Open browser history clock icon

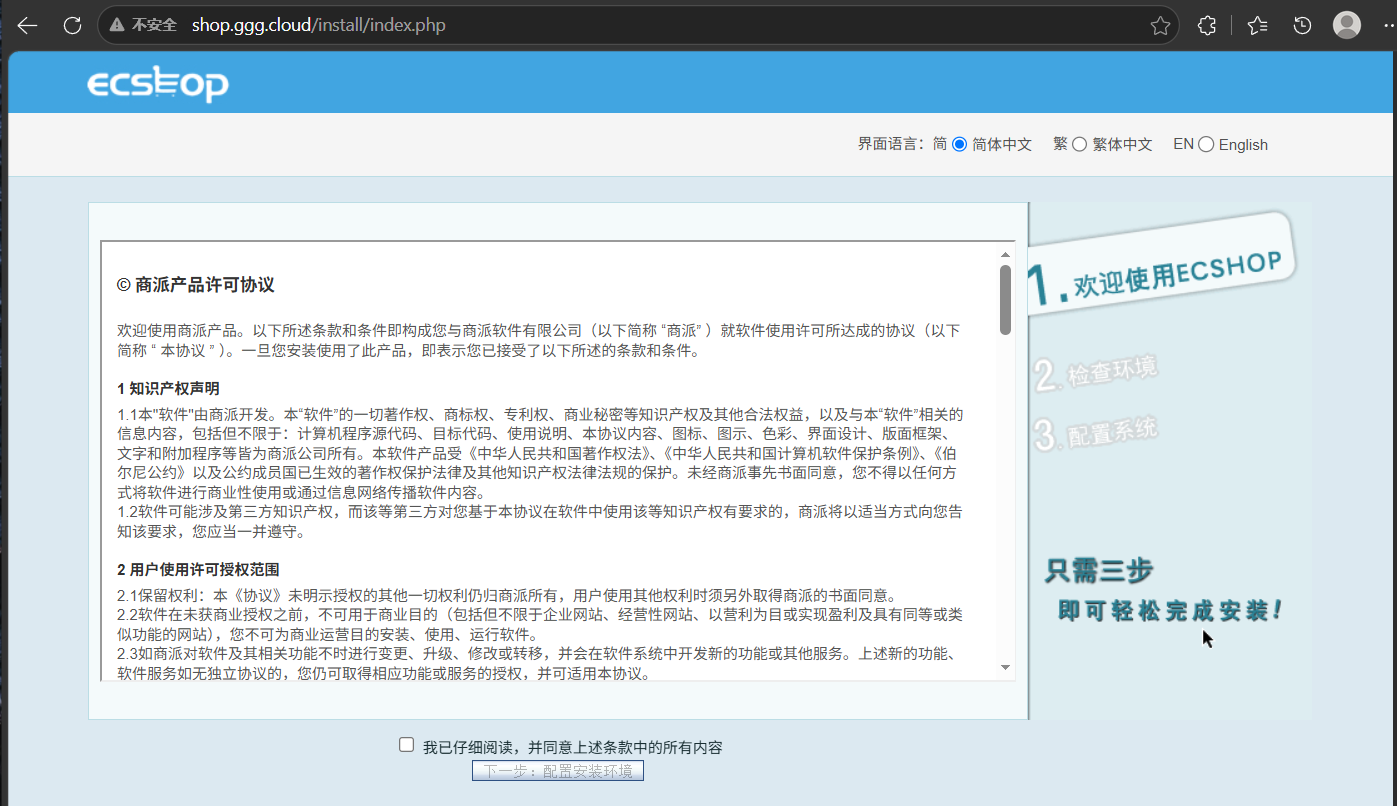point(1302,25)
